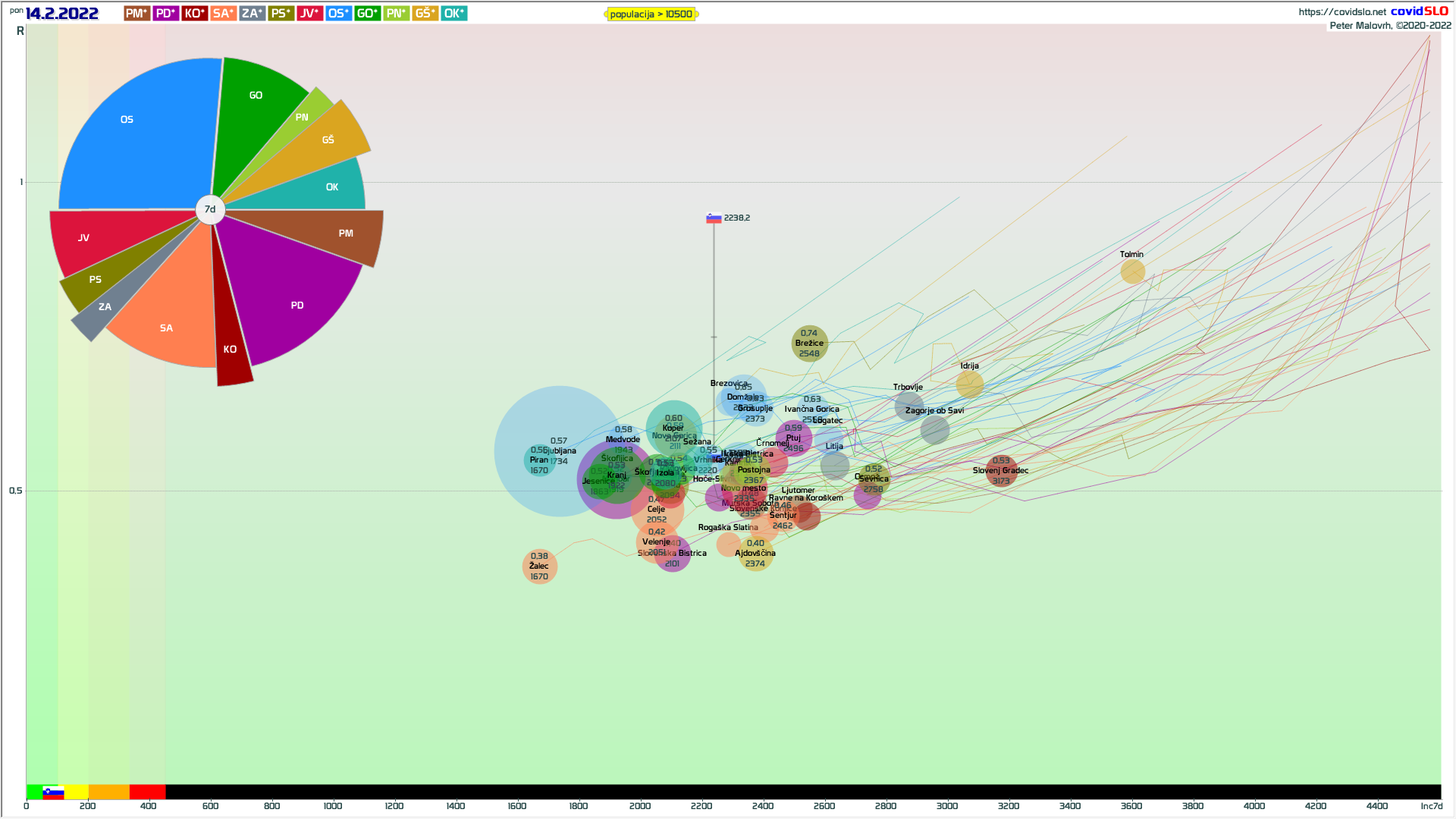1456x819 pixels.
Task: Toggle the GŠ* region filter button
Action: click(x=425, y=14)
